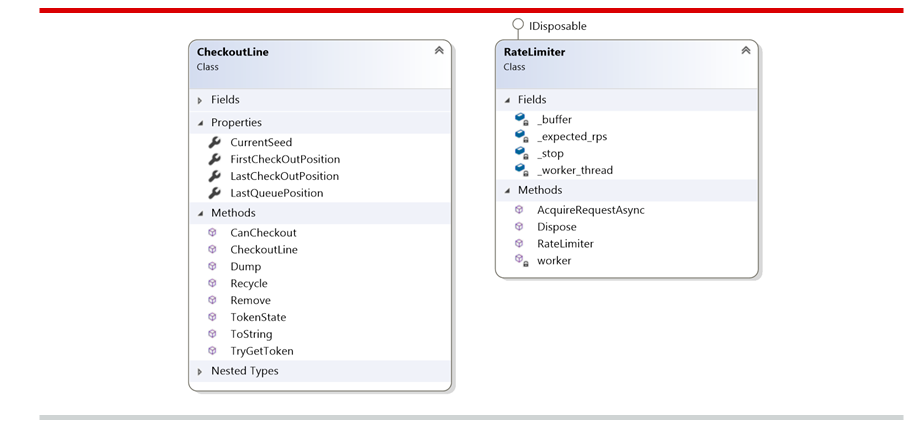This screenshot has width=913, height=428.
Task: Select the RateLimiter class title header
Action: coord(535,52)
